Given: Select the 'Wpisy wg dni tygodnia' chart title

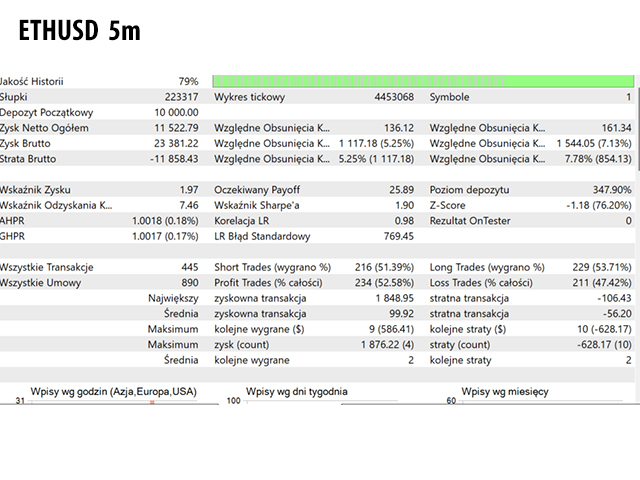Looking at the screenshot, I should click(x=297, y=392).
